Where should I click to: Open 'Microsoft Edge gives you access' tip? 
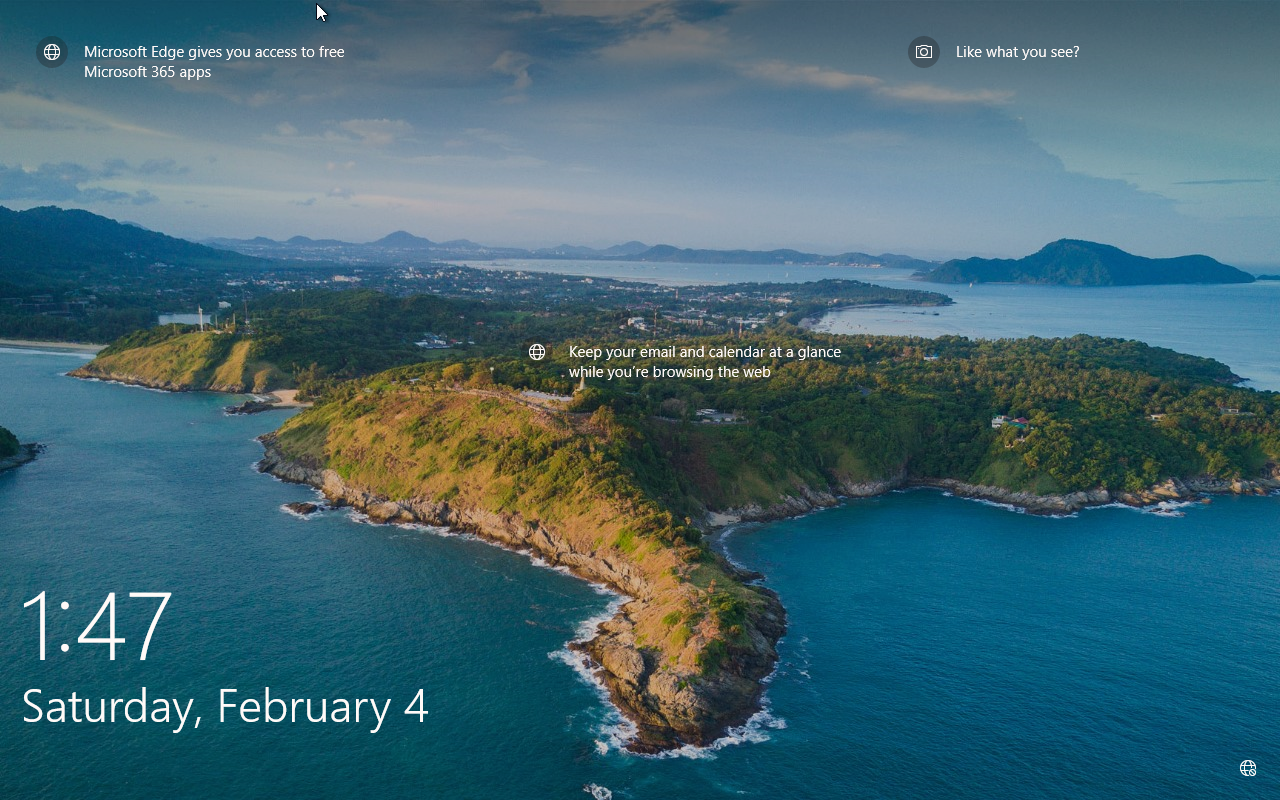[x=214, y=62]
